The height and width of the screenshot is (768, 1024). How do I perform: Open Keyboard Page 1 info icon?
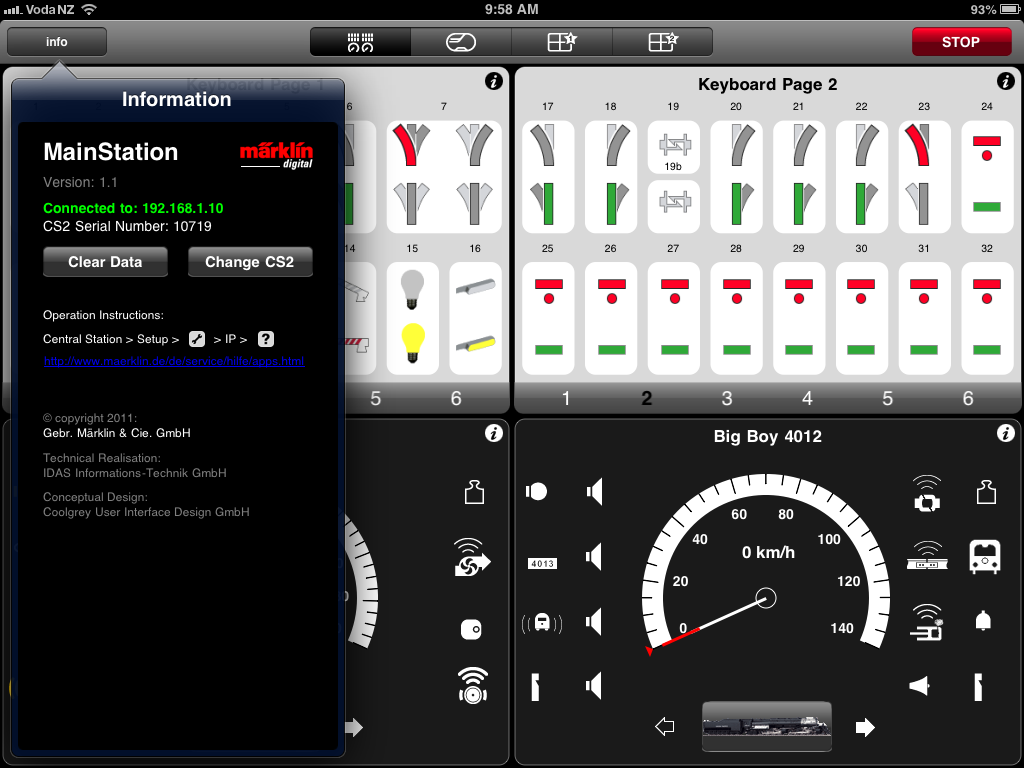pos(494,82)
